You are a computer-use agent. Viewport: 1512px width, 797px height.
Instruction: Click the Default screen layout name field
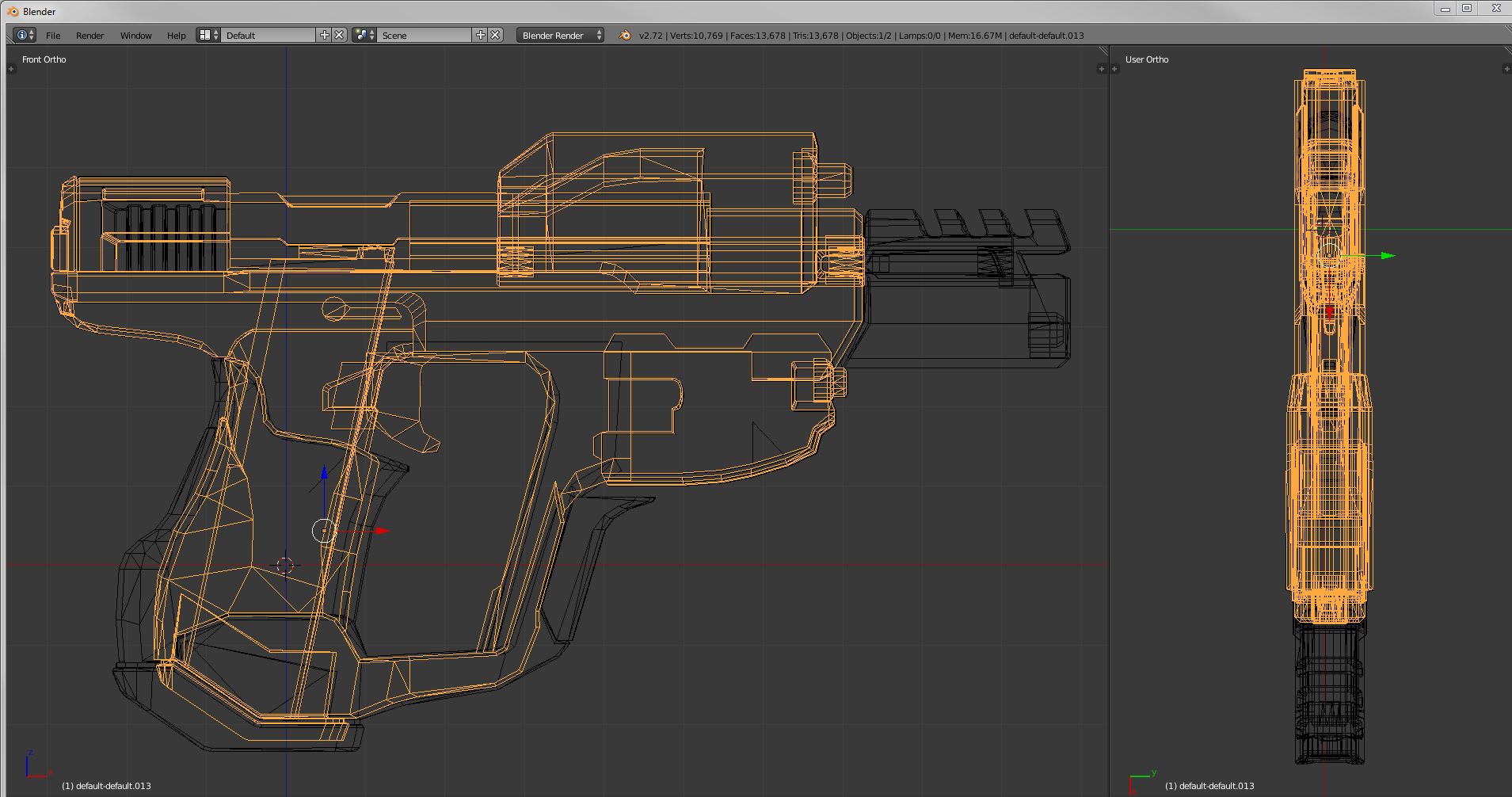[268, 36]
